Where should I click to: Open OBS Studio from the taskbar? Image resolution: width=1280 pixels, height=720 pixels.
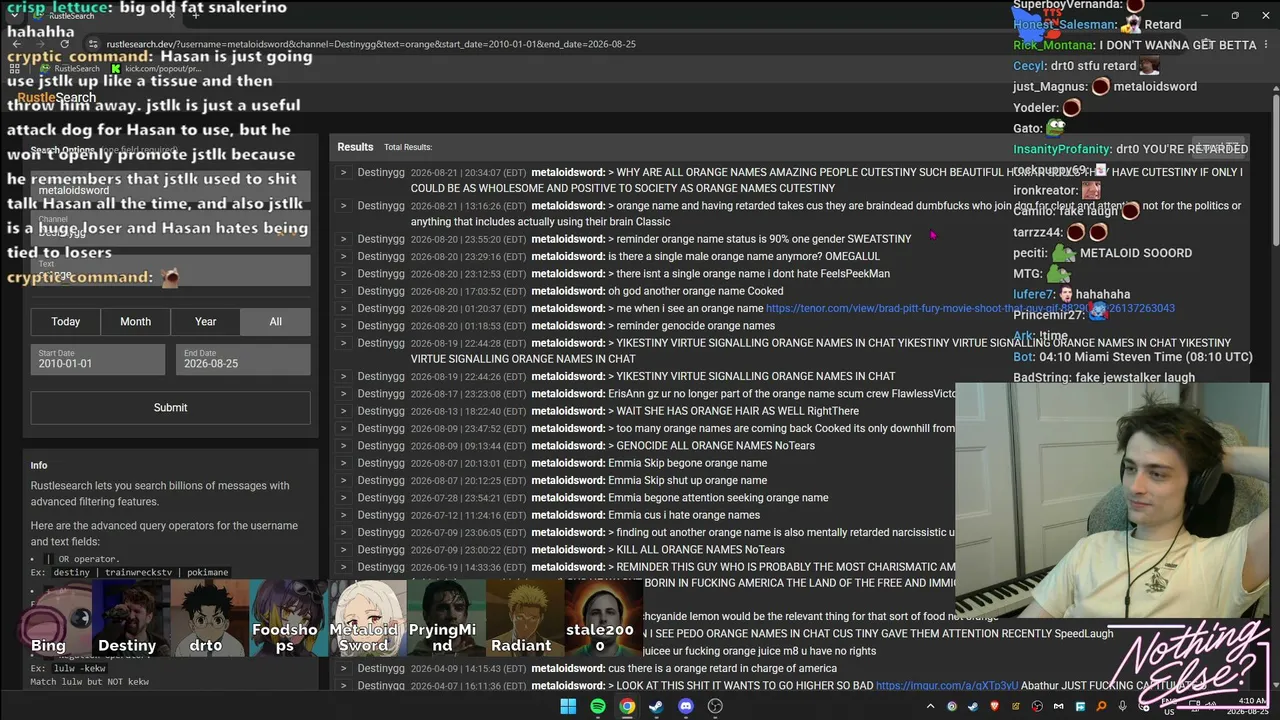(x=715, y=706)
